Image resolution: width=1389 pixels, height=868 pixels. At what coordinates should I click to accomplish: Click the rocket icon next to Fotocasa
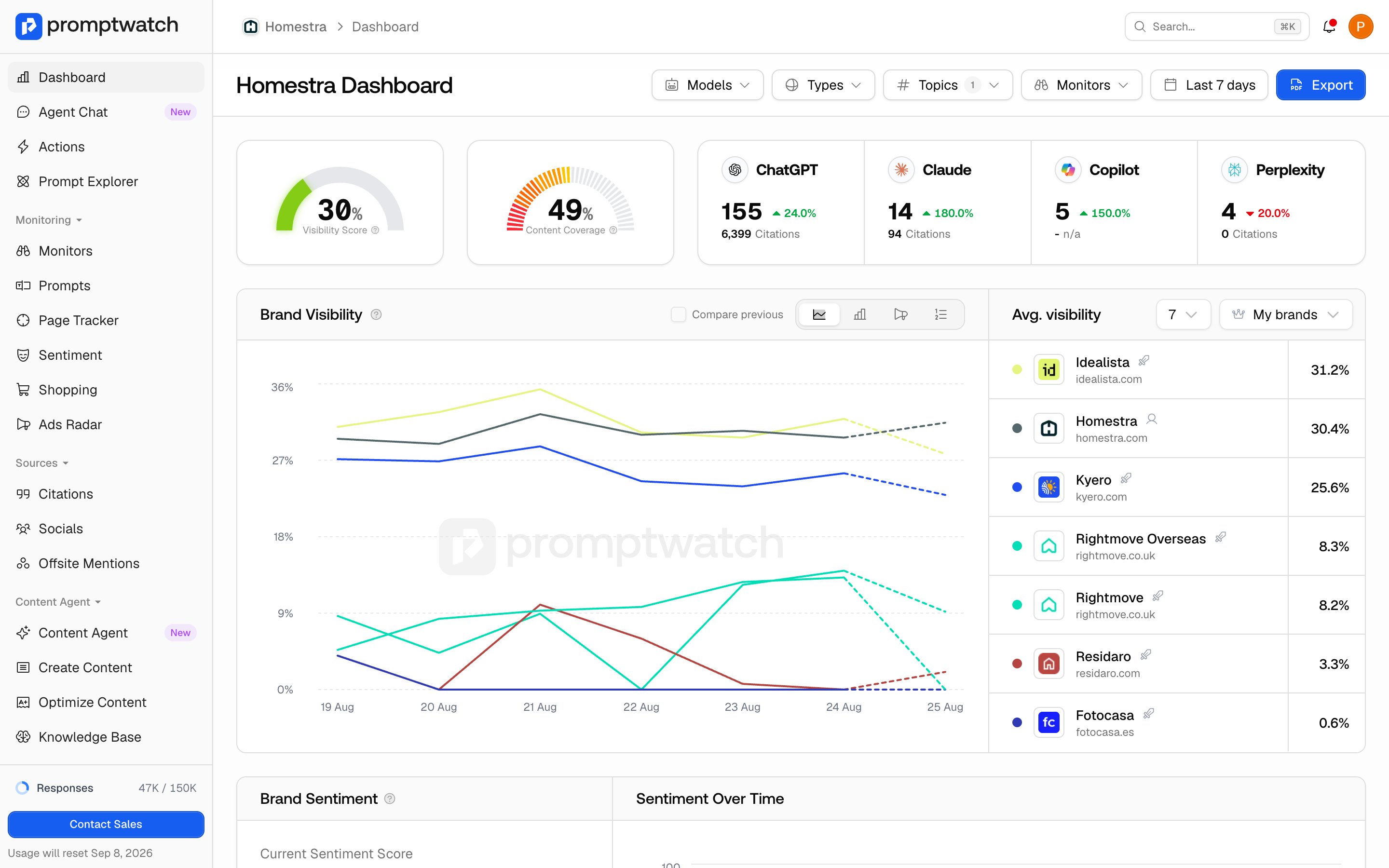coord(1148,713)
